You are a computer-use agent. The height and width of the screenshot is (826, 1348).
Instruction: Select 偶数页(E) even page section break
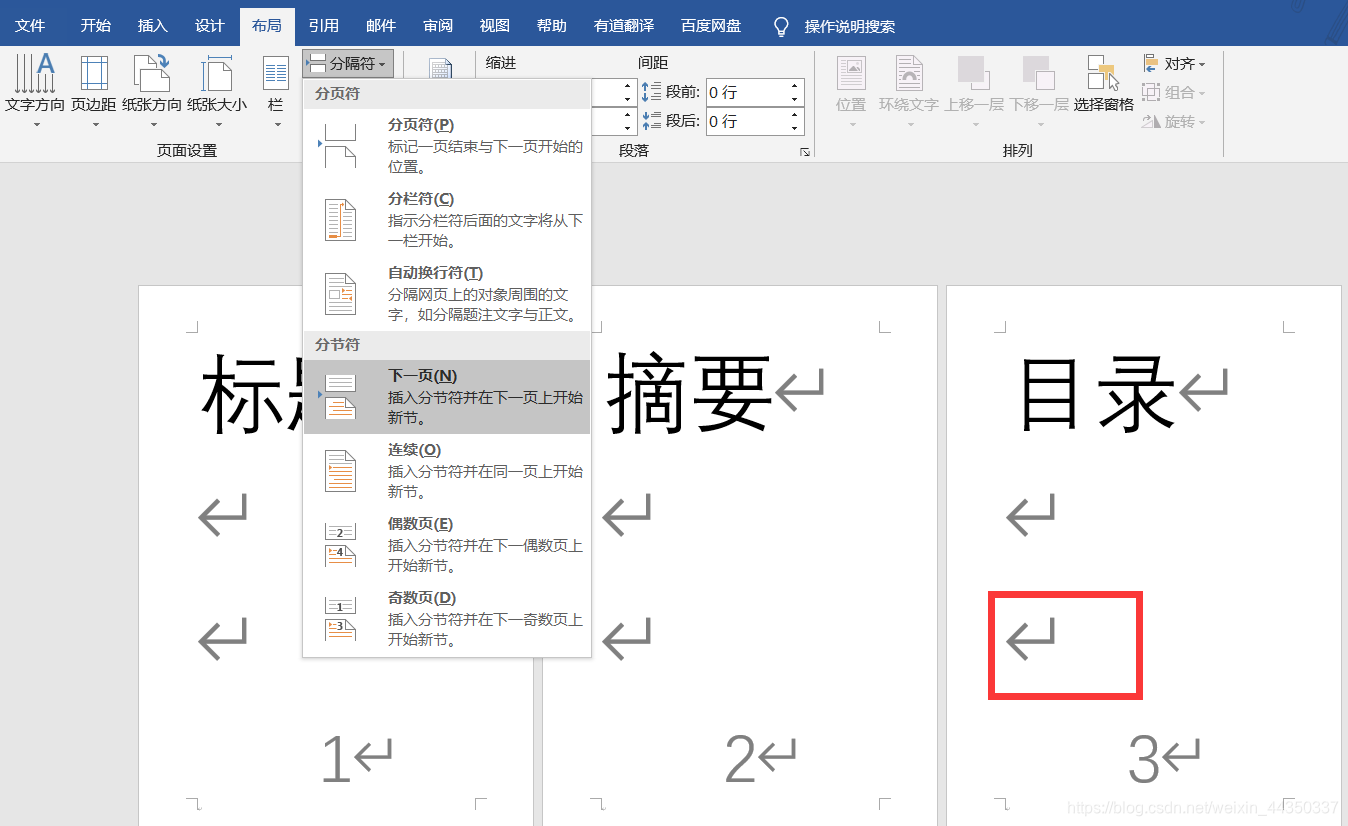pyautogui.click(x=447, y=545)
